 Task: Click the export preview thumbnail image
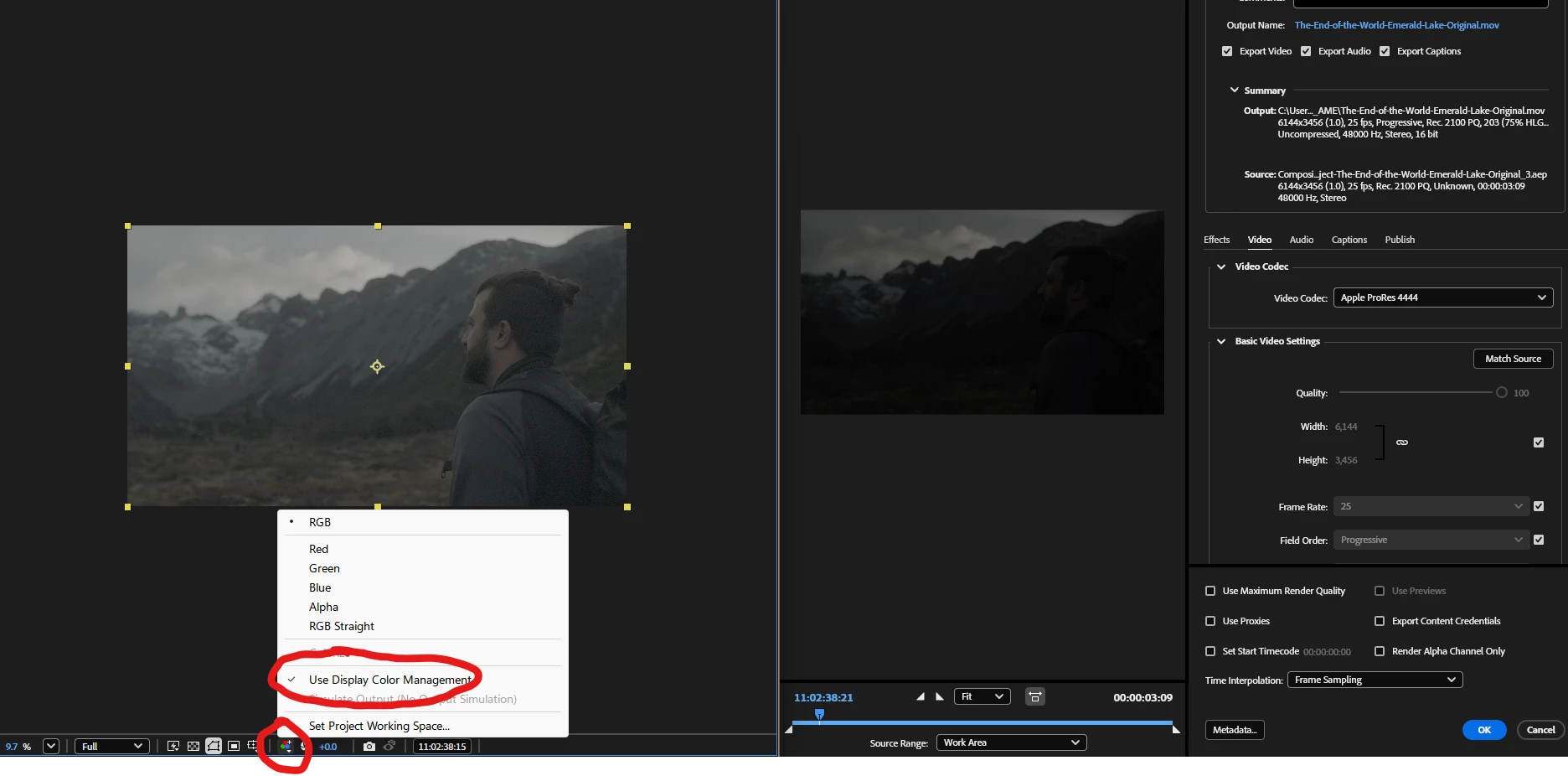click(x=982, y=312)
